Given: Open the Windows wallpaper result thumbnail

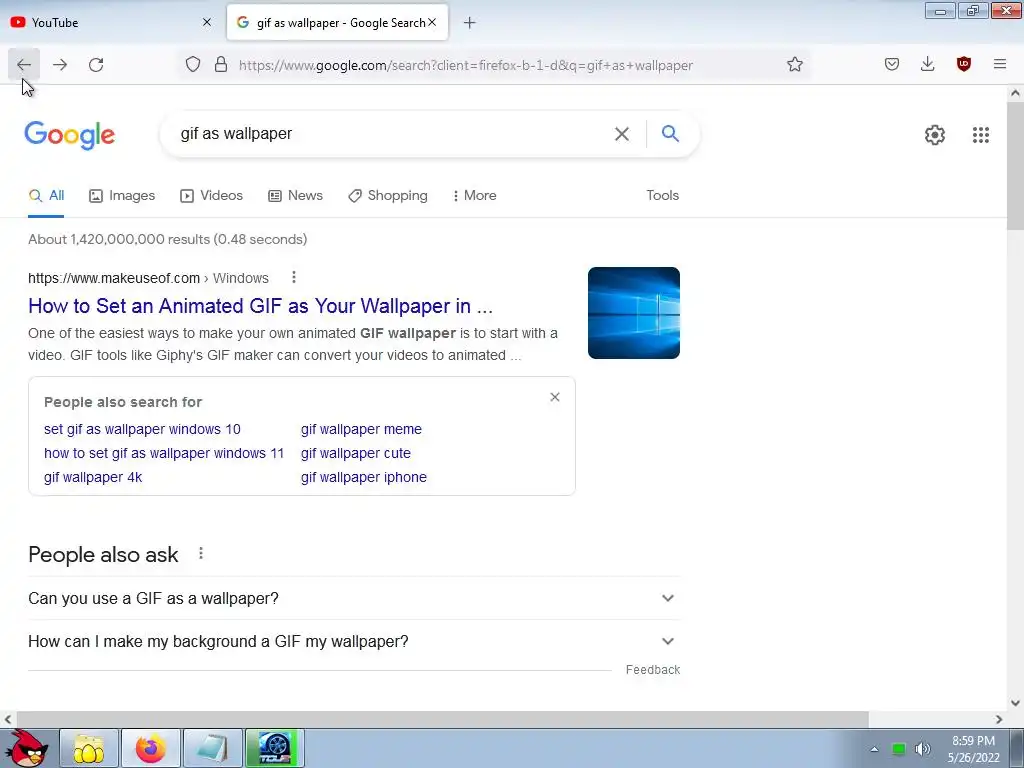Looking at the screenshot, I should click(633, 313).
